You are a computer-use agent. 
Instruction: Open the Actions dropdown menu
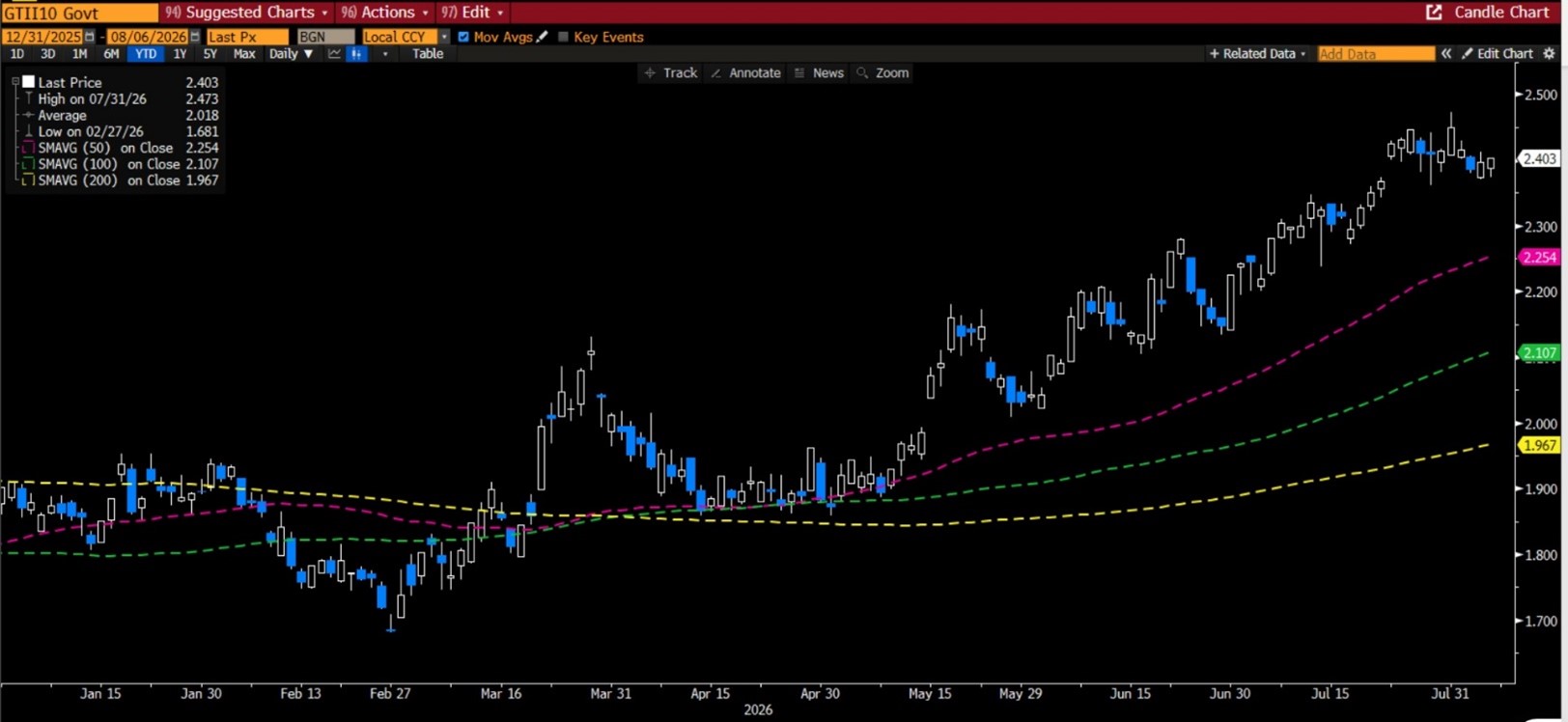tap(384, 12)
